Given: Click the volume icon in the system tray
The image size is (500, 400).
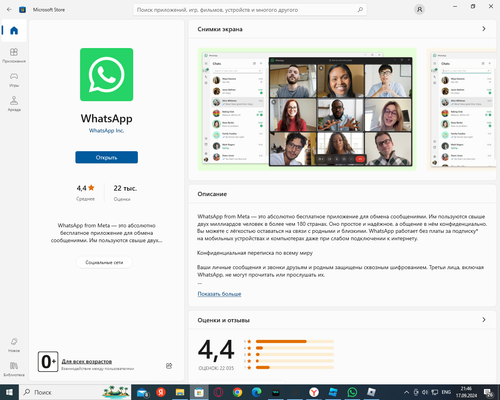Looking at the screenshot, I should (425, 392).
